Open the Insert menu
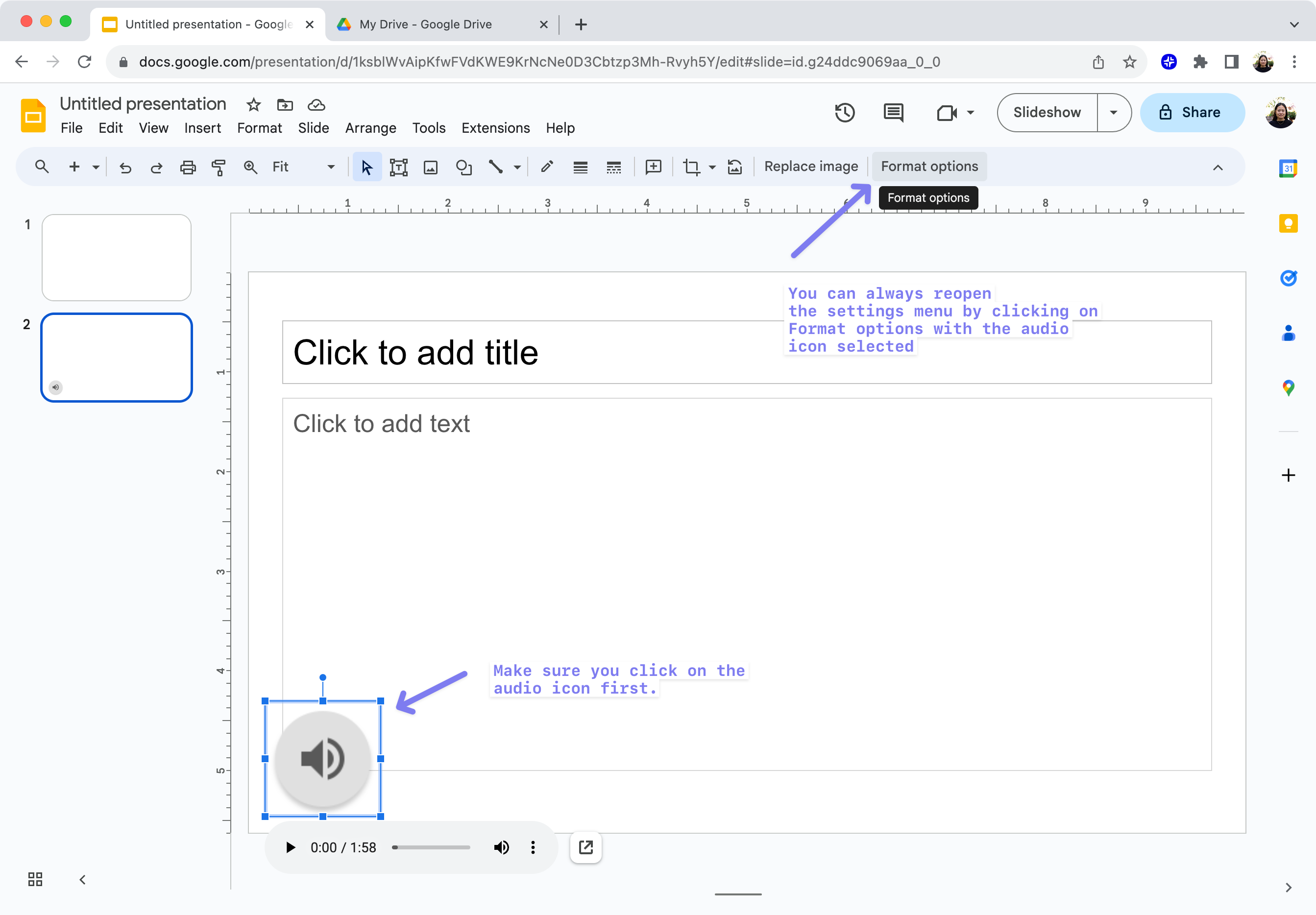The width and height of the screenshot is (1316, 915). coord(202,128)
